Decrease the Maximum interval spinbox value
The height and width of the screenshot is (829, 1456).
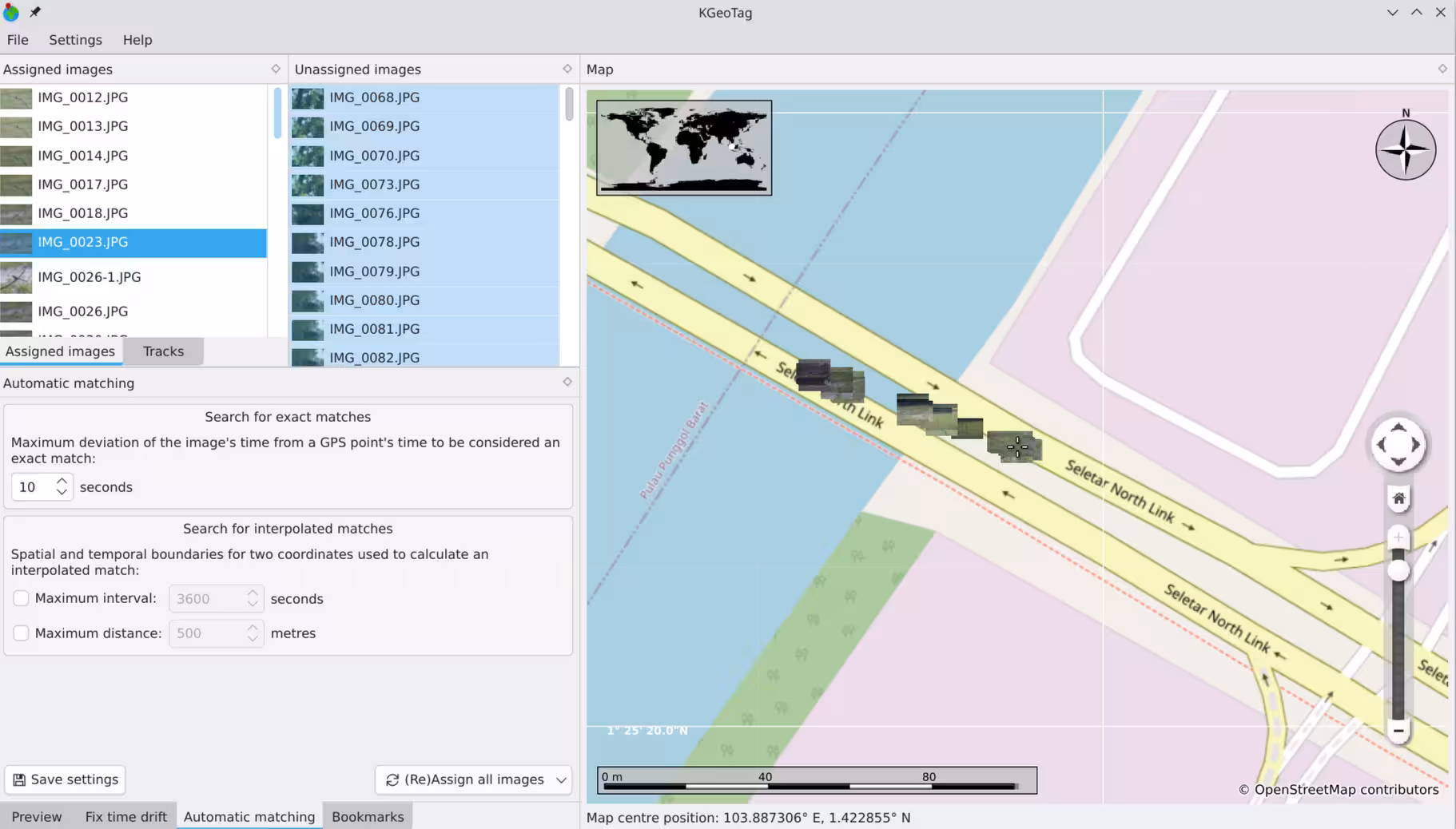point(253,604)
